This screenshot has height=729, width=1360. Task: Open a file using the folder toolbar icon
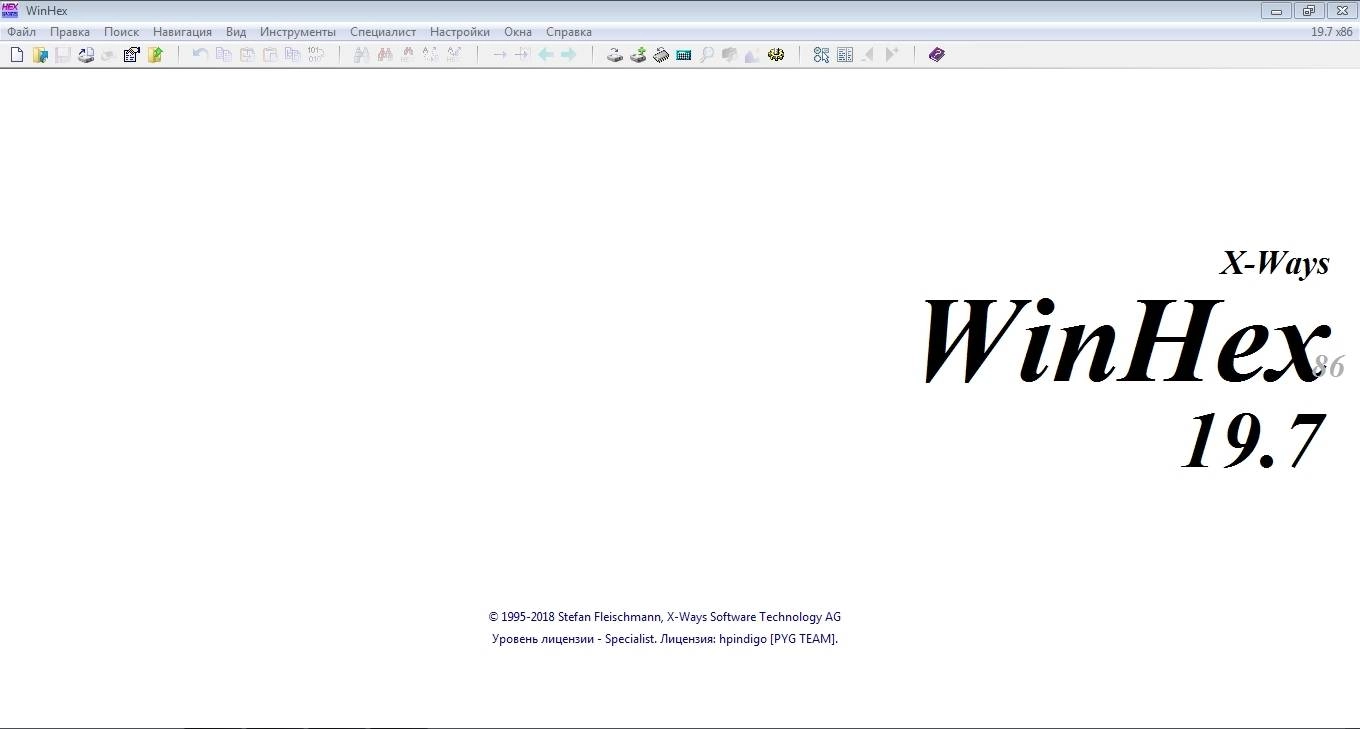pos(40,55)
